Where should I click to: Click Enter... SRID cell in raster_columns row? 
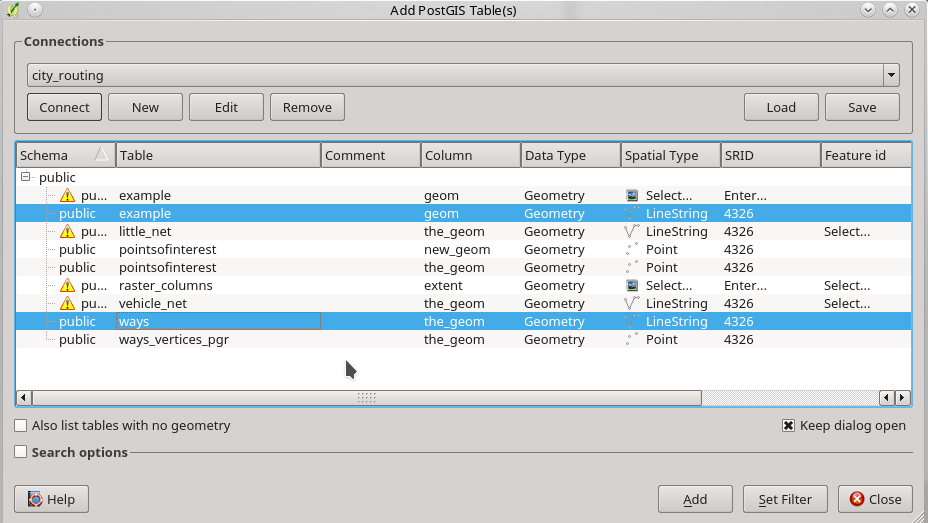tap(745, 285)
